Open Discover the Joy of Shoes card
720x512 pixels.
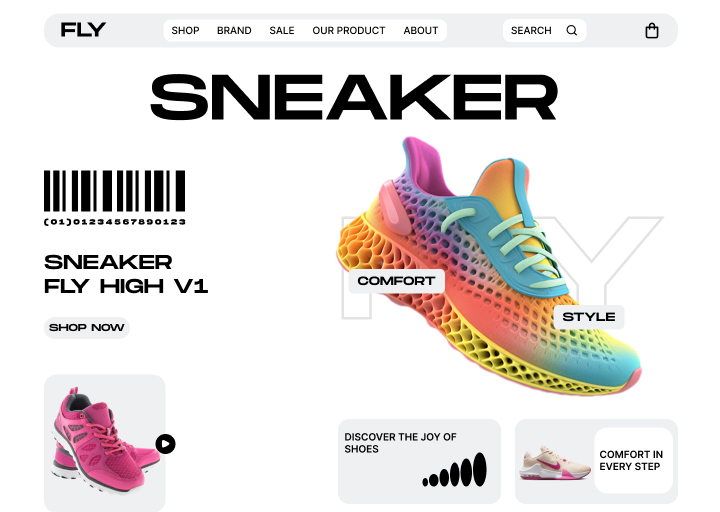419,461
